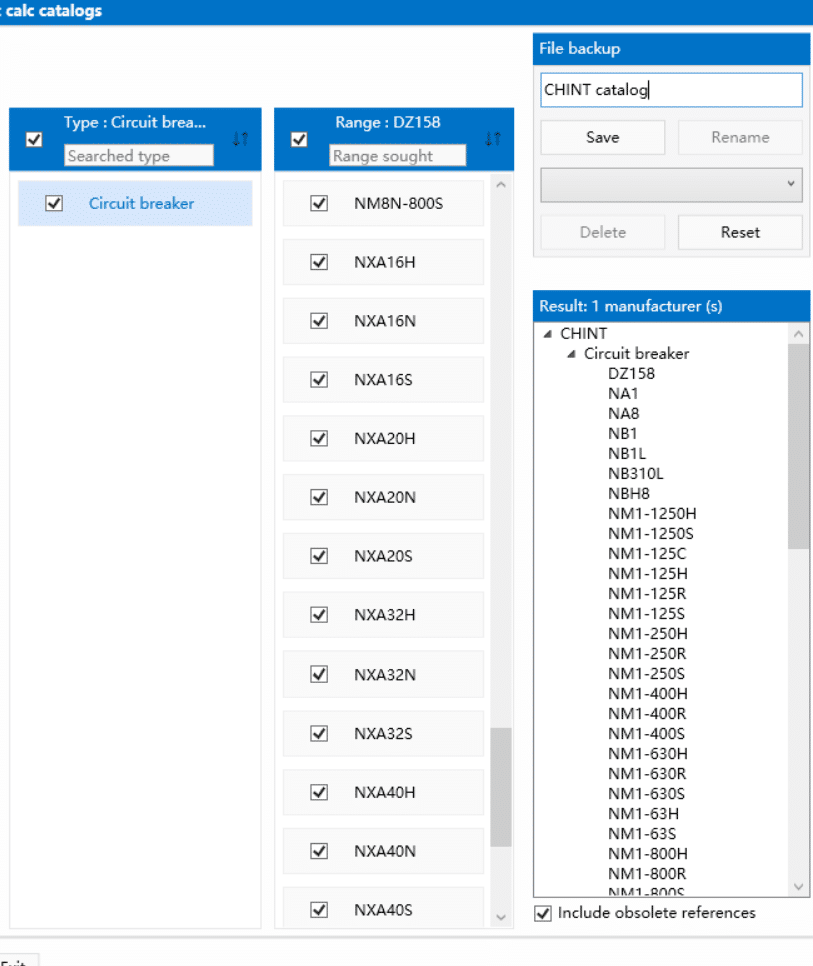813x966 pixels.
Task: Select NB310L in the result tree
Action: point(636,474)
